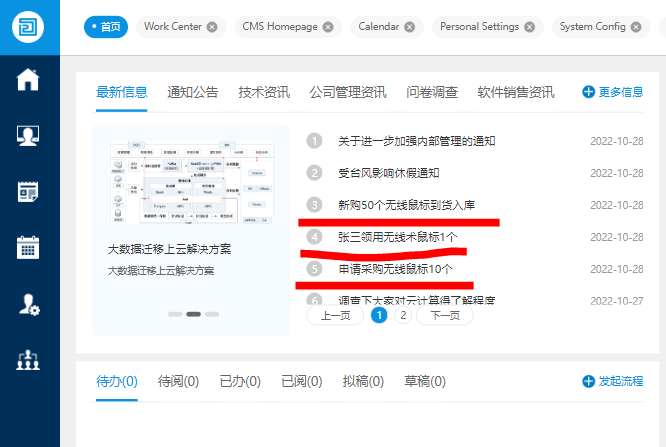Switch to the 首页 tab
Screen dimensions: 666x447
tap(106, 27)
